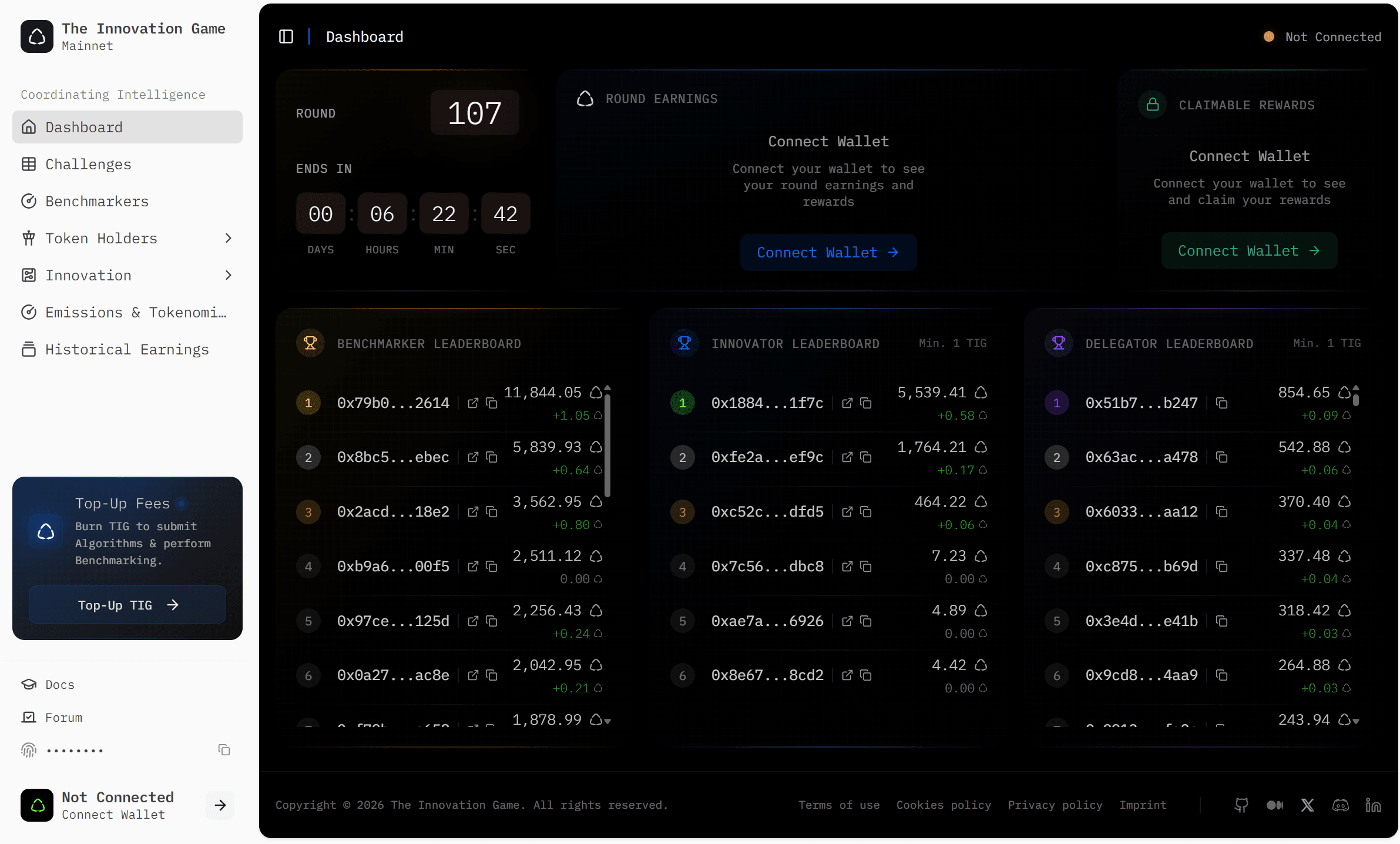Click the Top-Up TIG button

pyautogui.click(x=127, y=605)
